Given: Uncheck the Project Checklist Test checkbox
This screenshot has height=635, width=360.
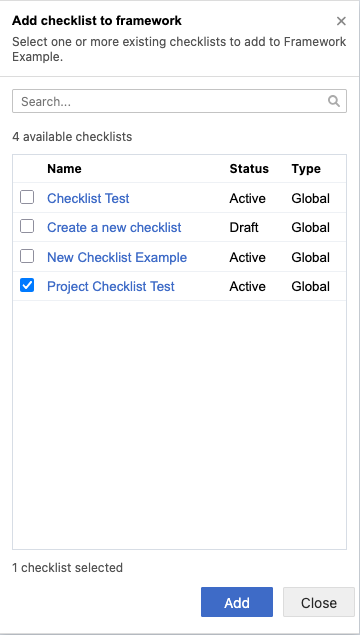Looking at the screenshot, I should point(27,286).
